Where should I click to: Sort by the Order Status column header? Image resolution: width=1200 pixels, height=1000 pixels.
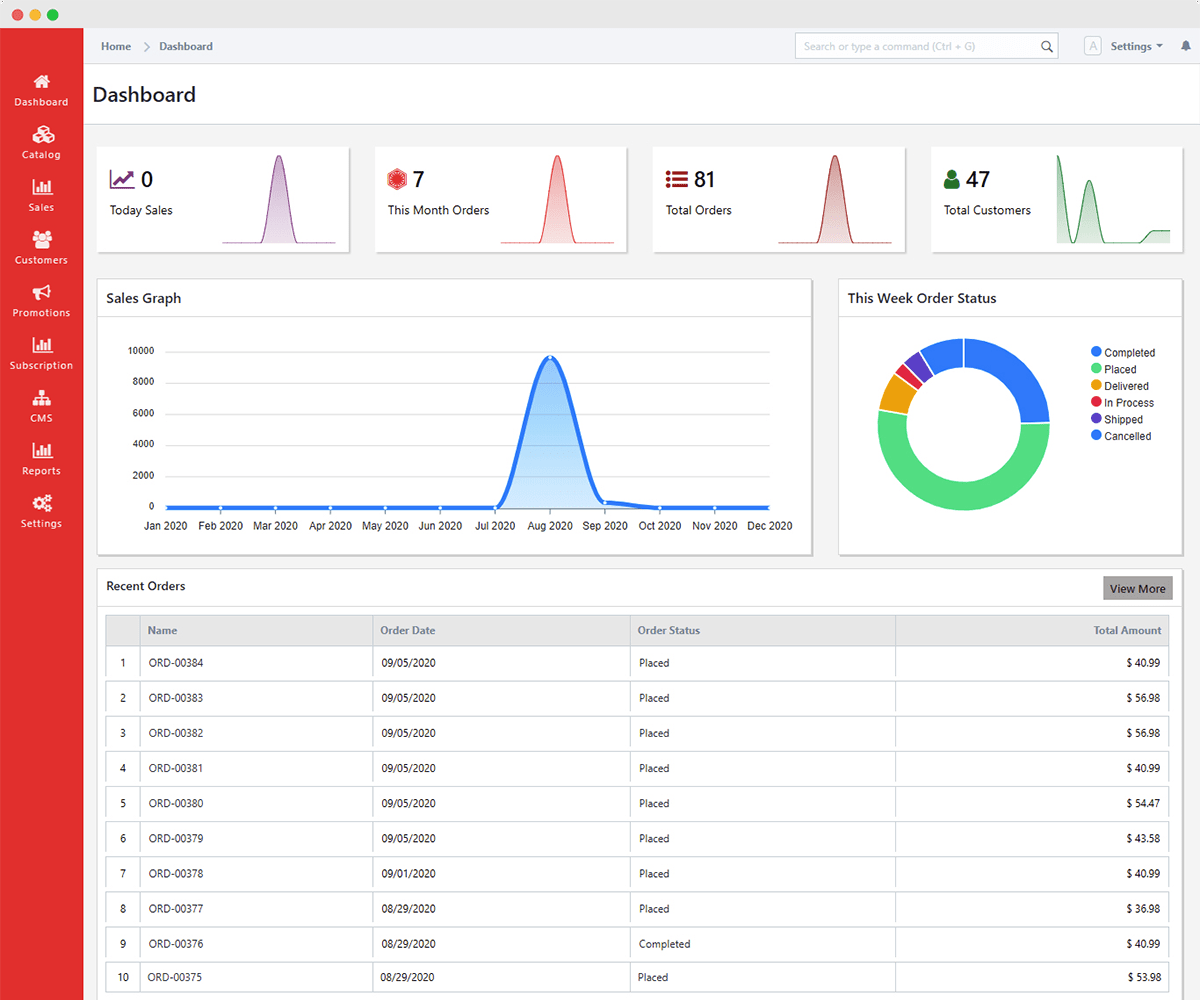(763, 631)
